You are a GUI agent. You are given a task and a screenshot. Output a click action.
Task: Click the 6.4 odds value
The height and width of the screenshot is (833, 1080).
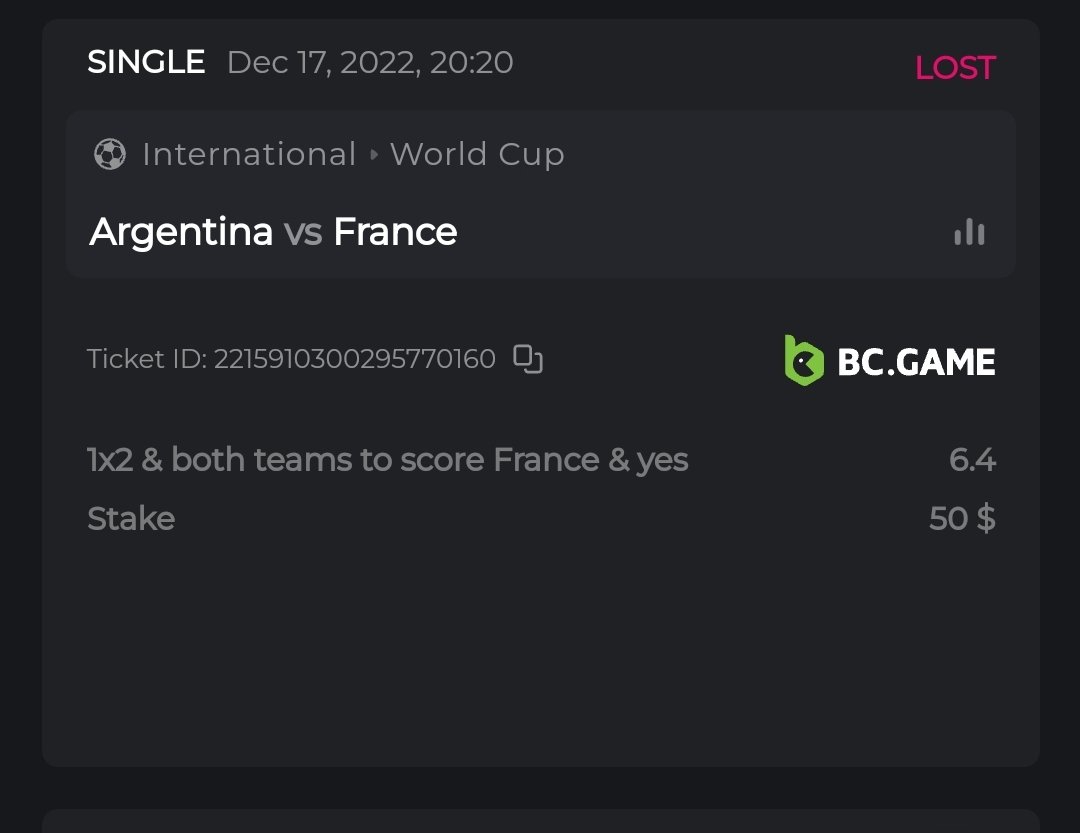(972, 460)
